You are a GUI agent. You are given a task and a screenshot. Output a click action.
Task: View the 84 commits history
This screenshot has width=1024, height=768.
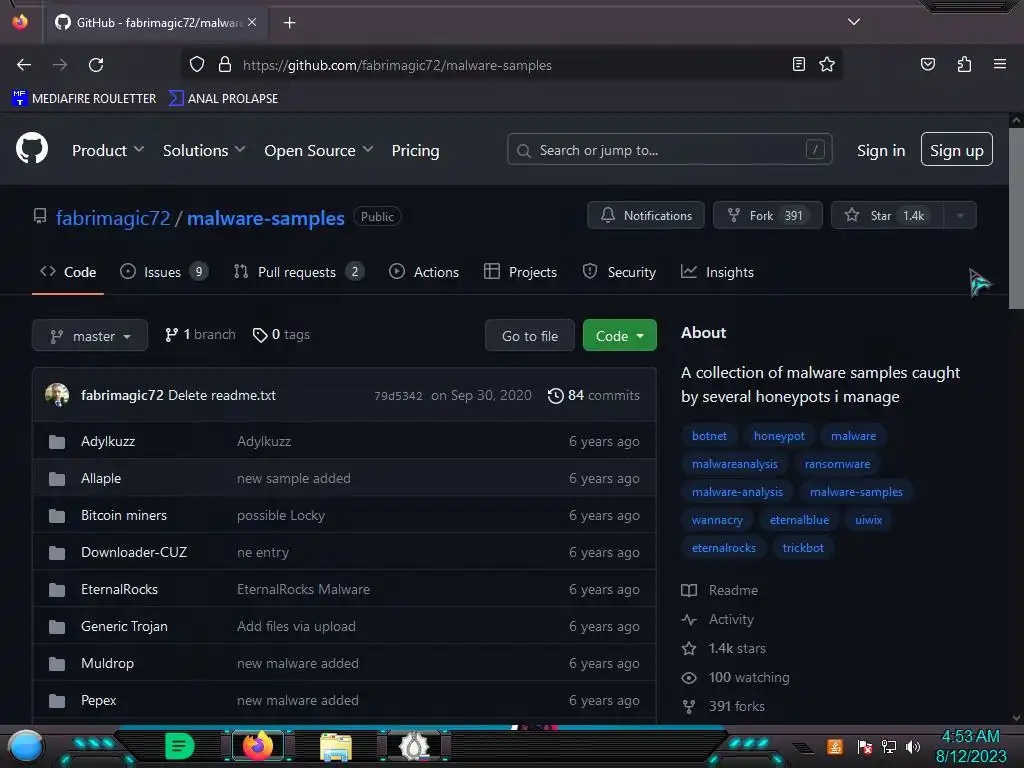coord(594,395)
